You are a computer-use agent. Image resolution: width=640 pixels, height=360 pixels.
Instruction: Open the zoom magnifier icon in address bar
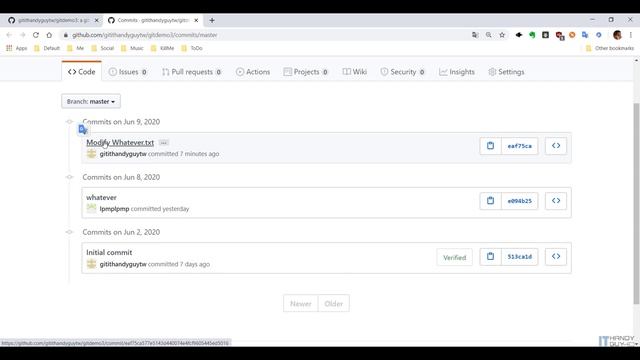[489, 35]
